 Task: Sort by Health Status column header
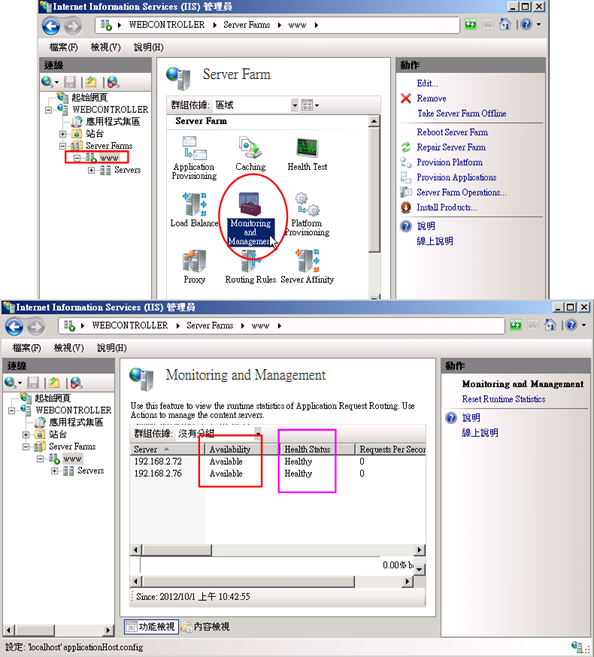coord(317,450)
